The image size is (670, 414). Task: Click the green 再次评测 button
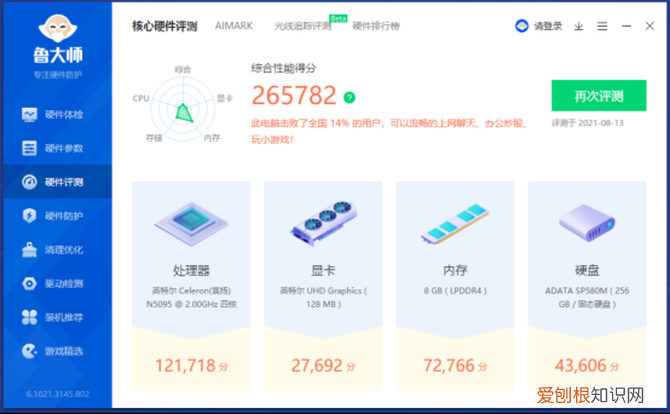tap(599, 96)
